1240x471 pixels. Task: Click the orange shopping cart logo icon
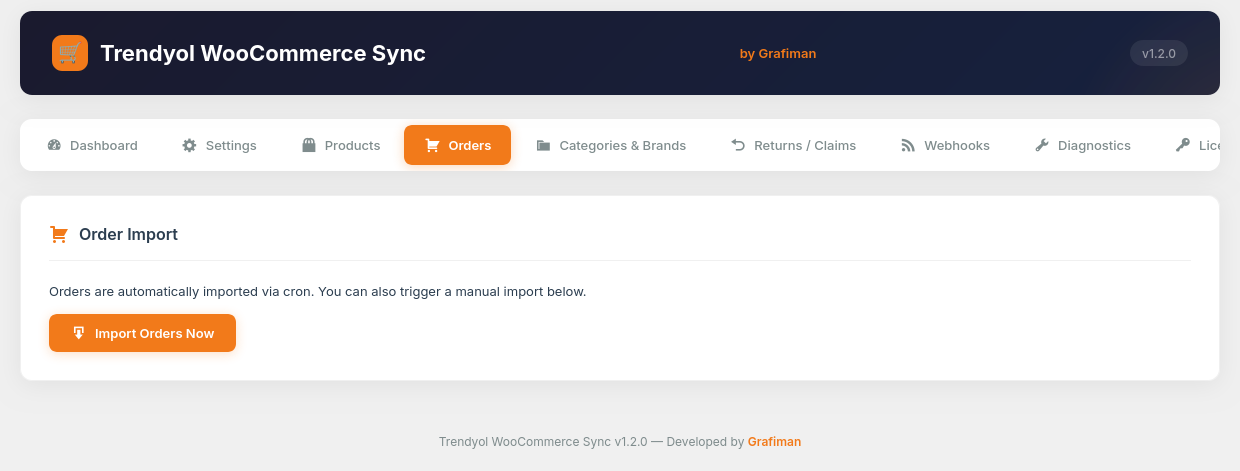coord(70,53)
